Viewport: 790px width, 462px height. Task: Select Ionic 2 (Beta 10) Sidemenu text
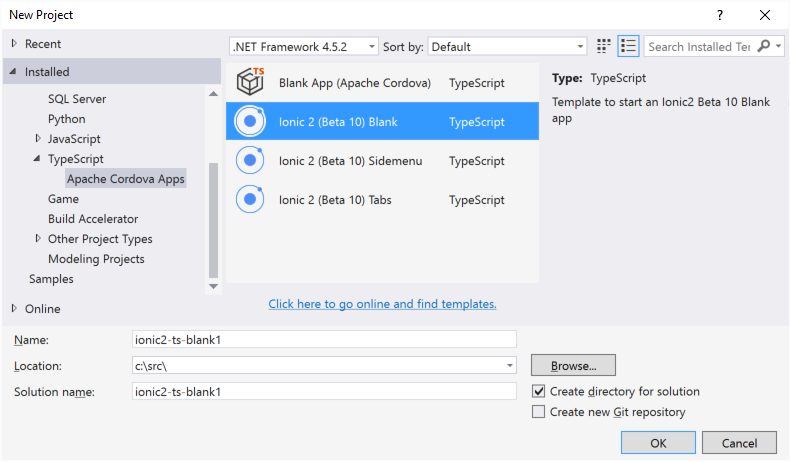click(x=351, y=161)
